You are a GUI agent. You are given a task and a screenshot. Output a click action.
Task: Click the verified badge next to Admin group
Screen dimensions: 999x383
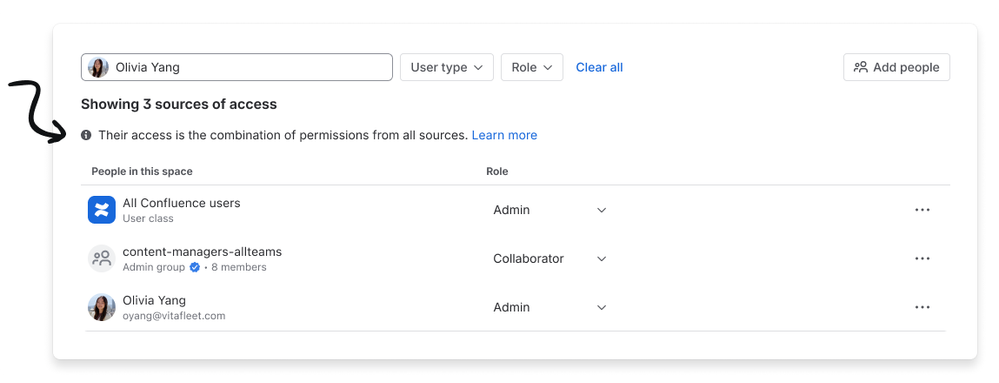pos(195,268)
